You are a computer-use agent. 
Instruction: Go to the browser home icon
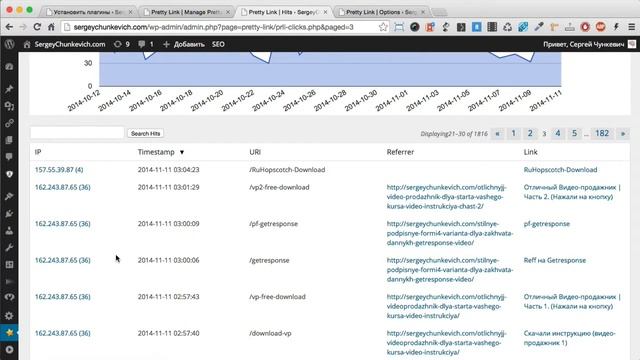[51, 27]
